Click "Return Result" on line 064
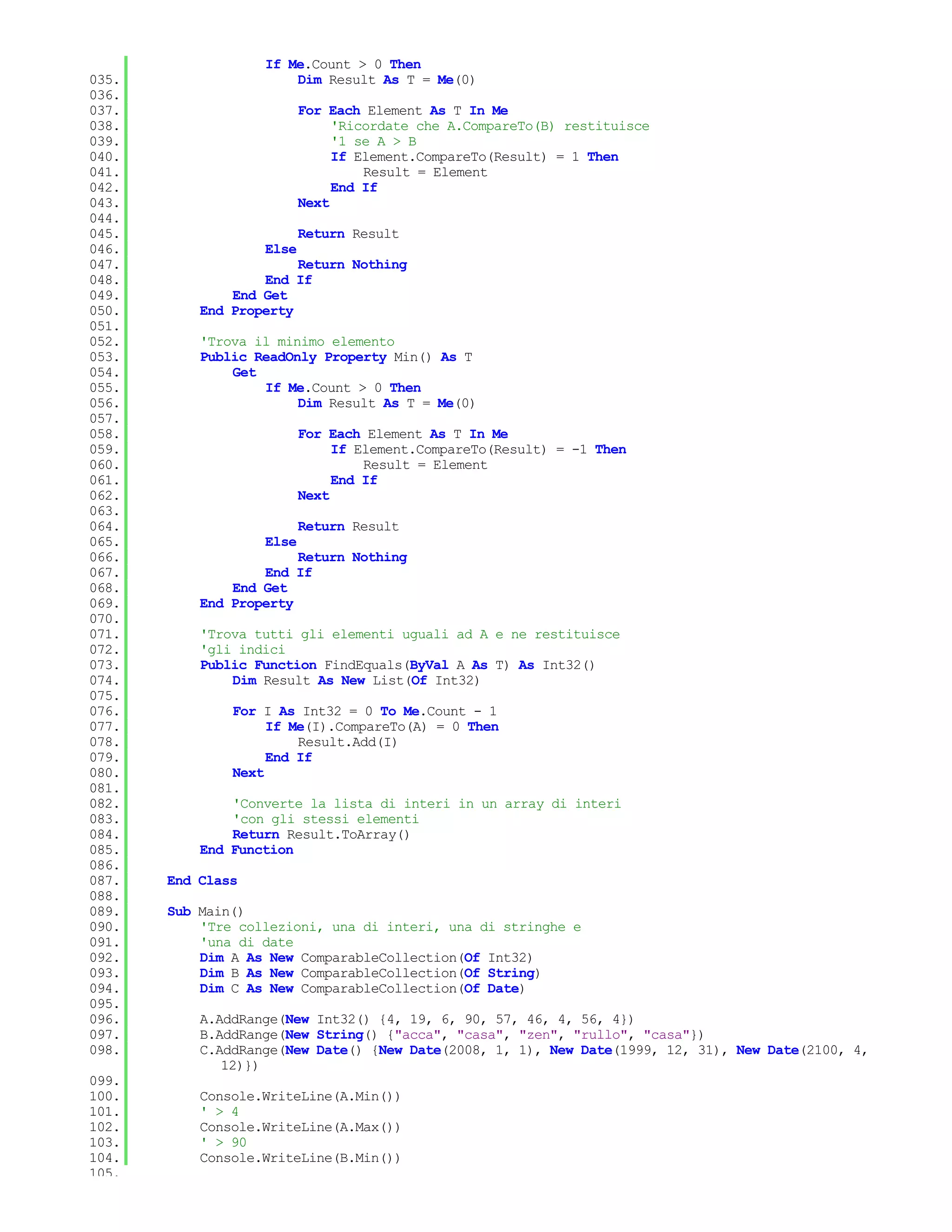Screen dimensions: 952x1232 coord(348,526)
